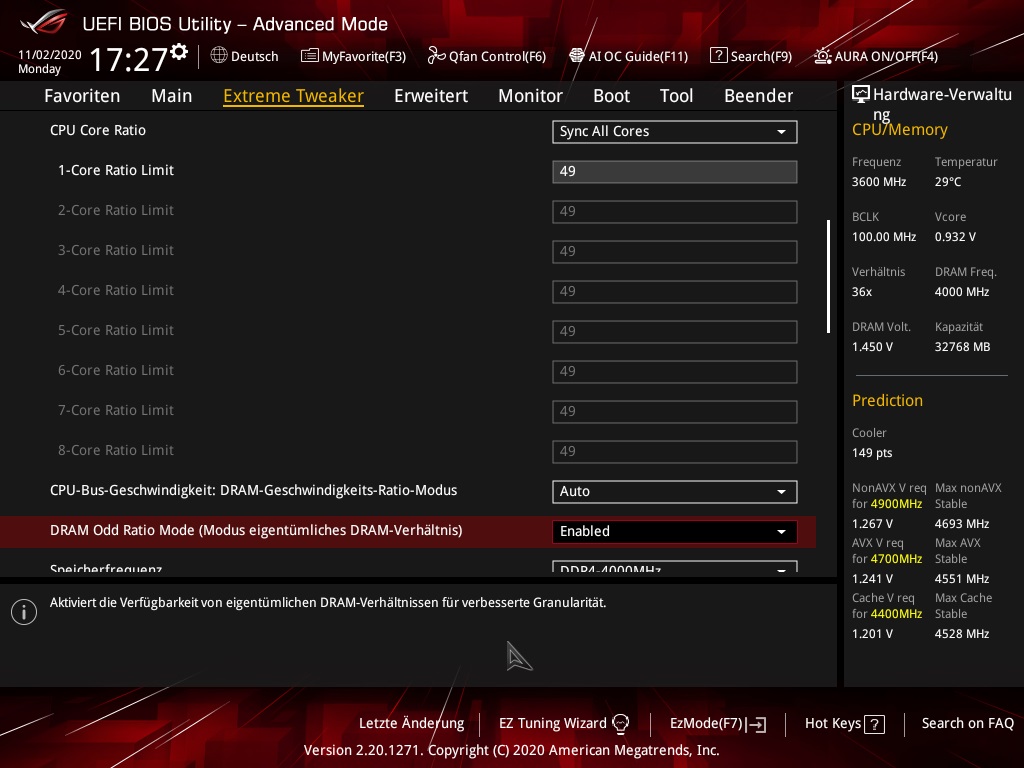Viewport: 1024px width, 768px height.
Task: Open the Erweitert tab
Action: click(x=431, y=96)
